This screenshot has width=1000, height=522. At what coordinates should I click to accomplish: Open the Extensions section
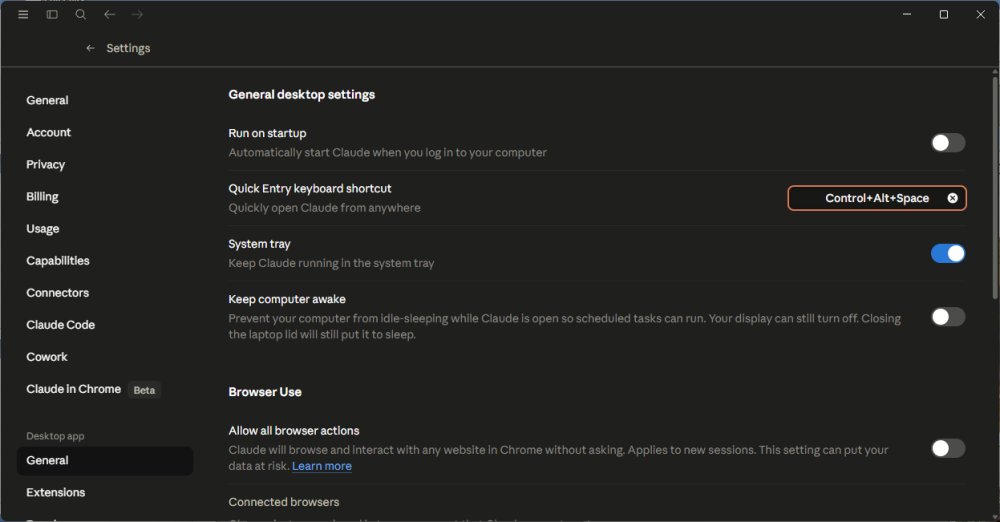(55, 492)
